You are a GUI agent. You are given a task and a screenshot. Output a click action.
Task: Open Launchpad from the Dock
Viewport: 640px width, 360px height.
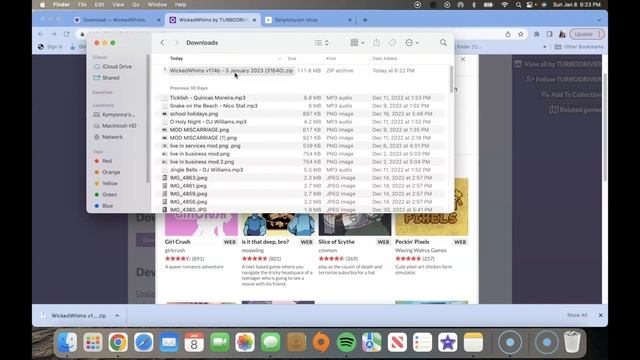(x=93, y=342)
